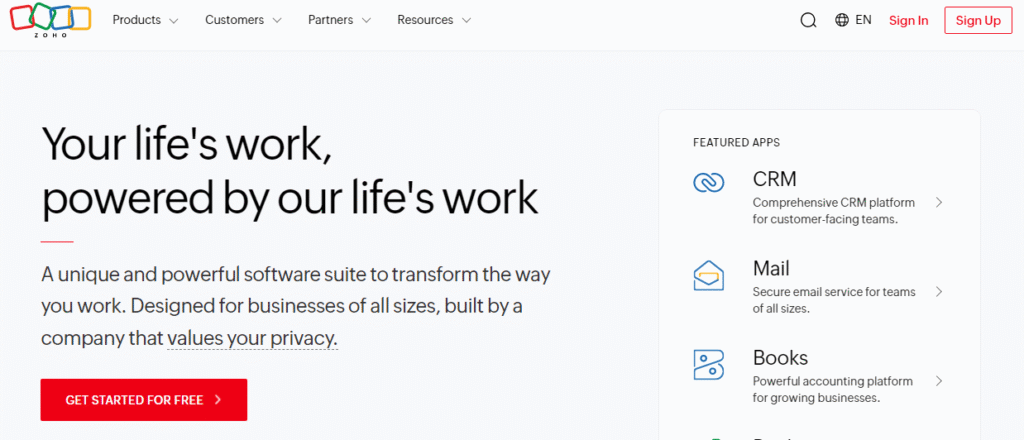Click the Mail envelope icon
The width and height of the screenshot is (1024, 440).
[x=708, y=274]
